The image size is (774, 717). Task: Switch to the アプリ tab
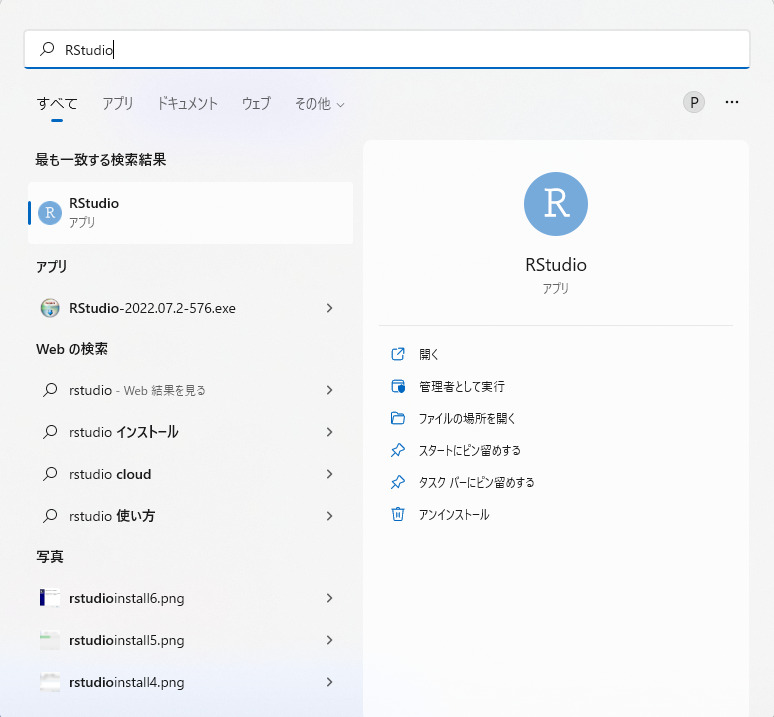coord(117,104)
